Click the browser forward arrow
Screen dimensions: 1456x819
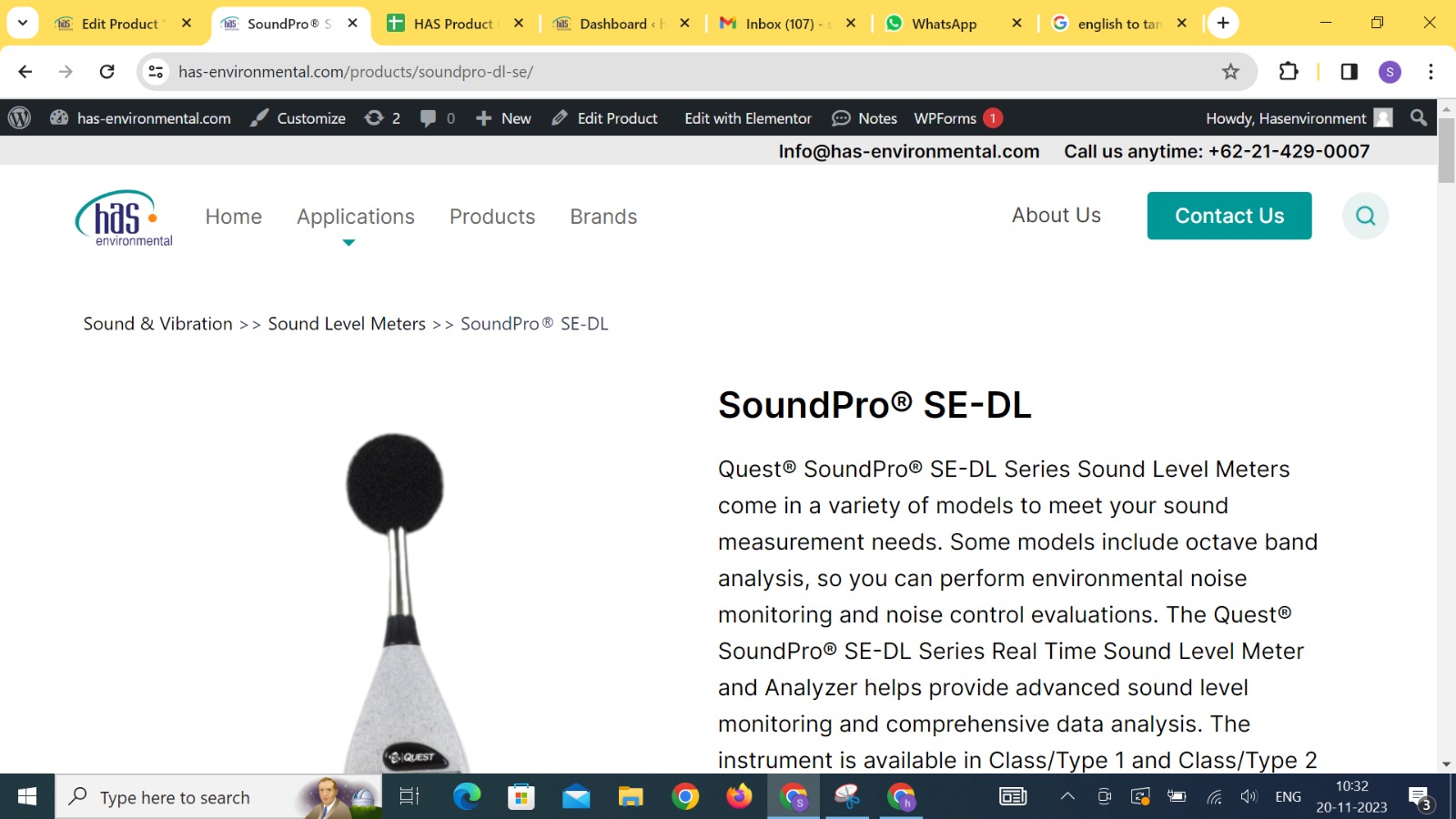point(66,71)
